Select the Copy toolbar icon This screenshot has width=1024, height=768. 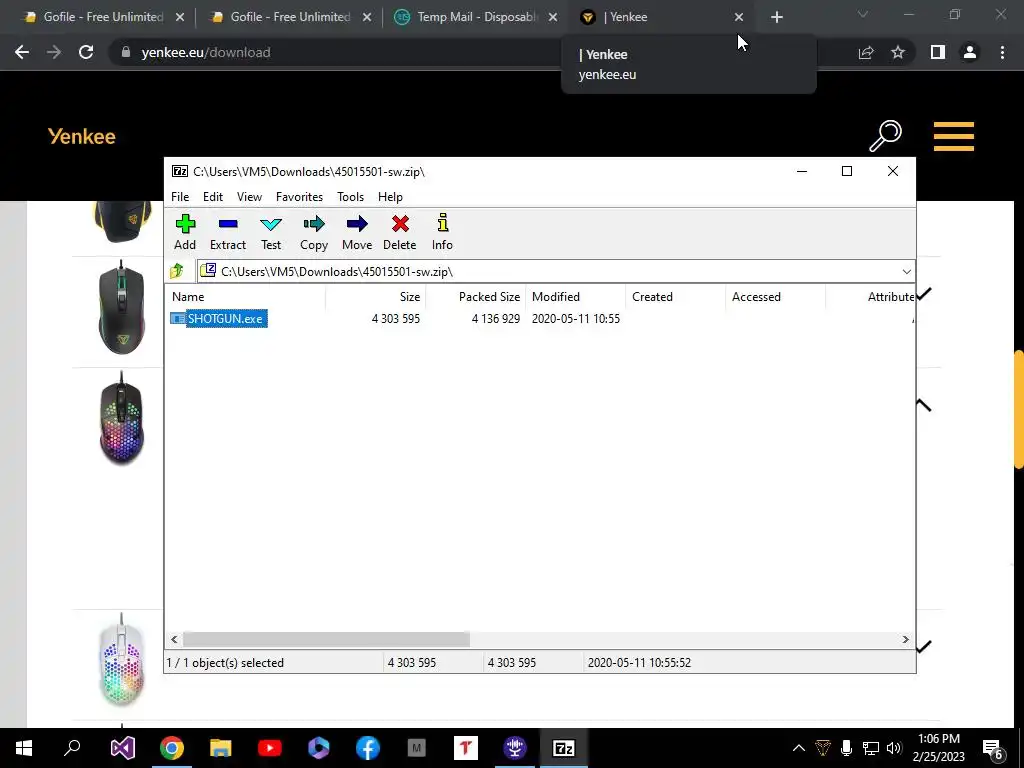[x=313, y=232]
